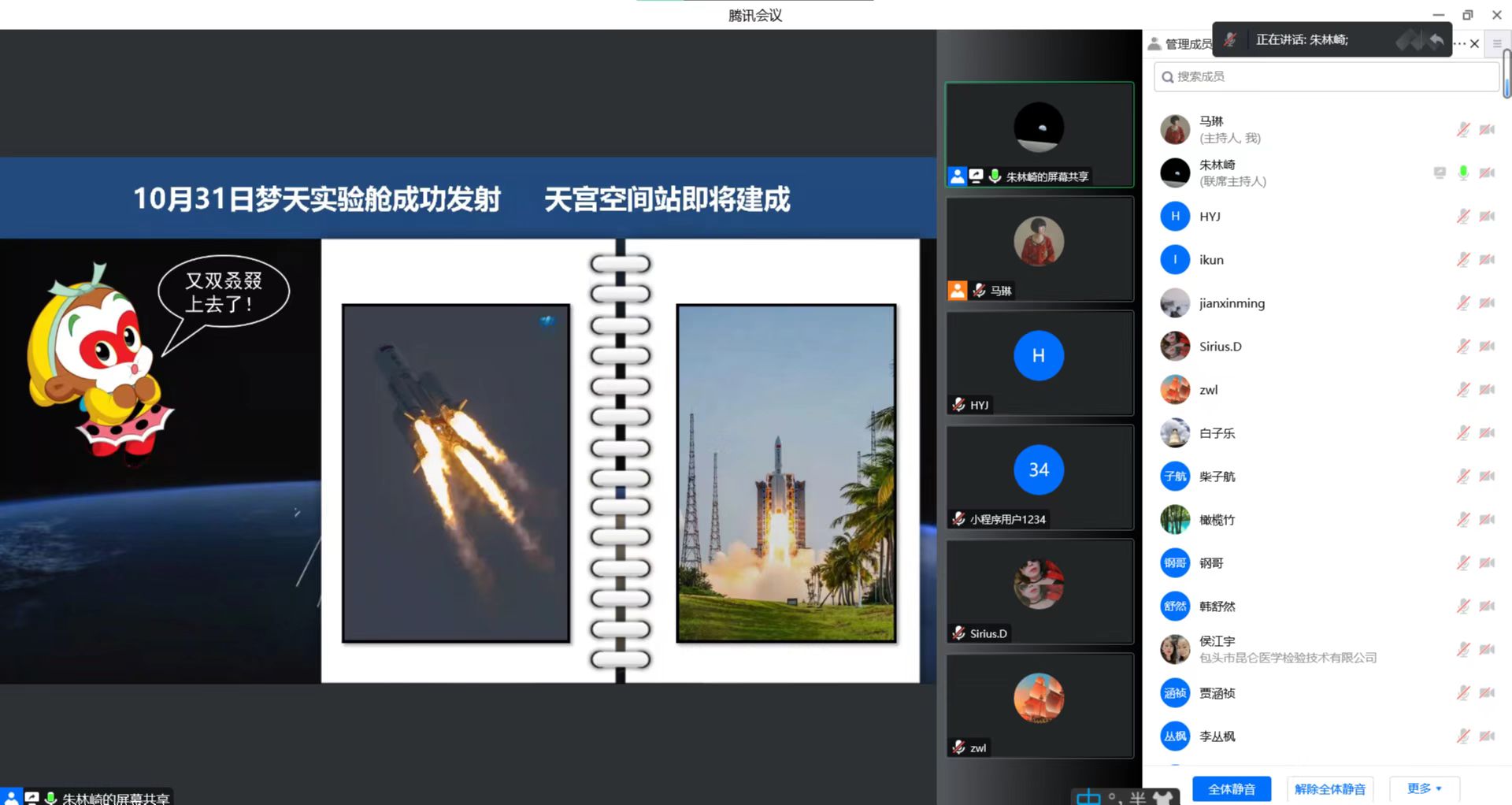Image resolution: width=1512 pixels, height=805 pixels.
Task: Click the muted mic icon on the HYJ tile
Action: [x=958, y=405]
